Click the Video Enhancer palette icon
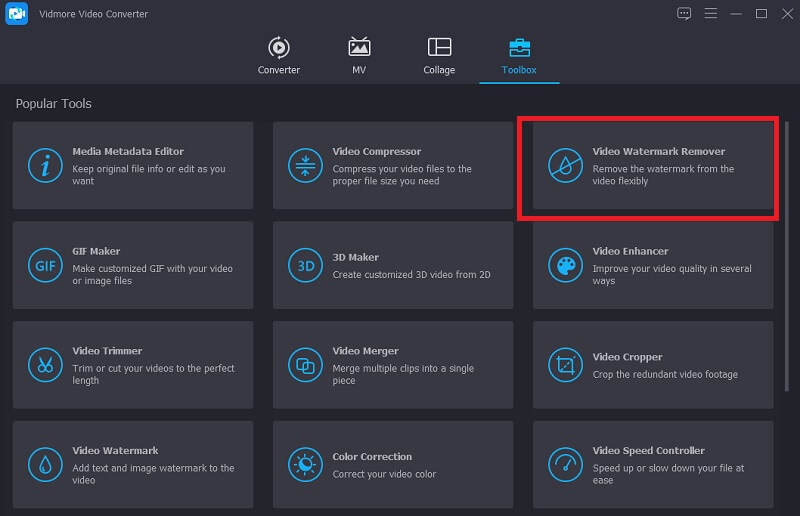Viewport: 800px width, 516px height. [x=565, y=265]
